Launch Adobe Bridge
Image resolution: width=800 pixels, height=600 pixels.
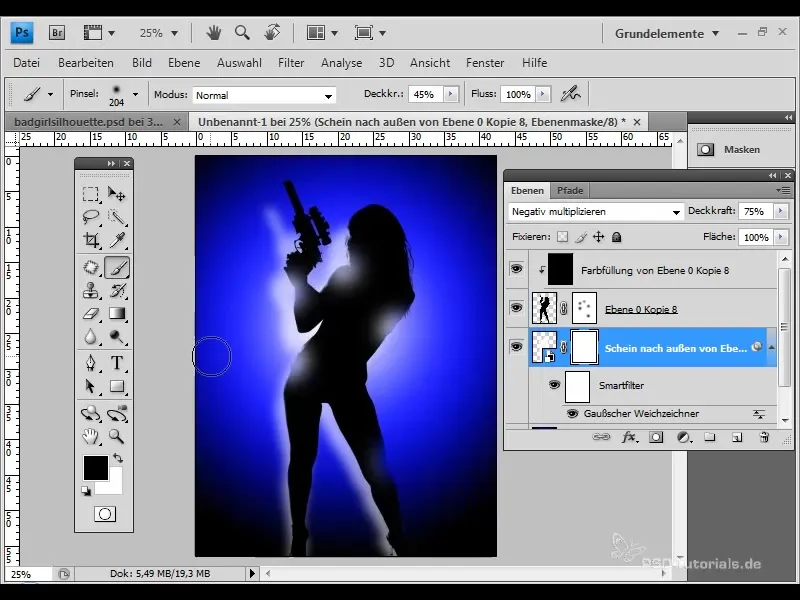[57, 33]
